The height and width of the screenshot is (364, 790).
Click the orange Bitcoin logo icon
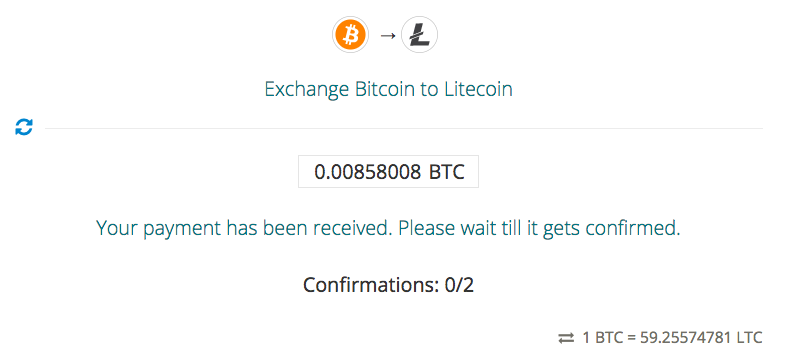point(351,36)
